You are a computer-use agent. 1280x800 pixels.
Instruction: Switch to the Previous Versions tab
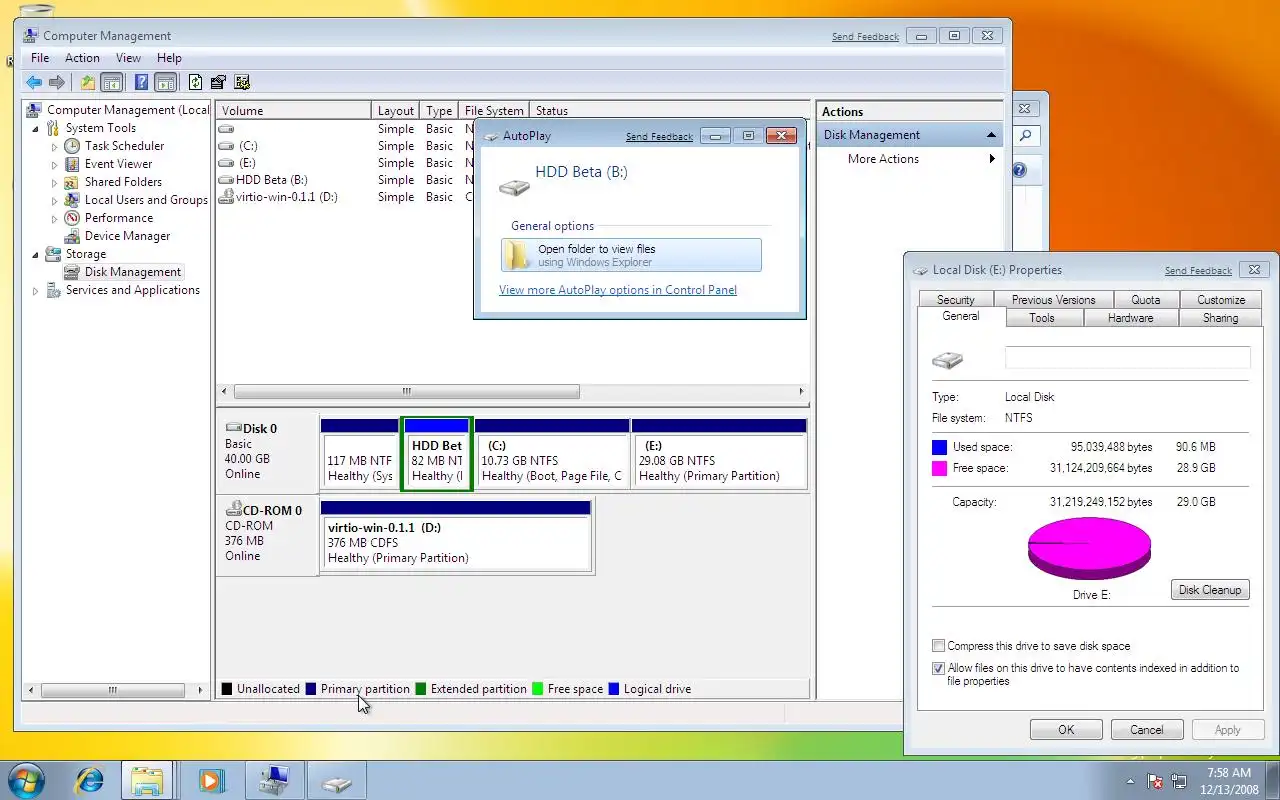pyautogui.click(x=1053, y=300)
